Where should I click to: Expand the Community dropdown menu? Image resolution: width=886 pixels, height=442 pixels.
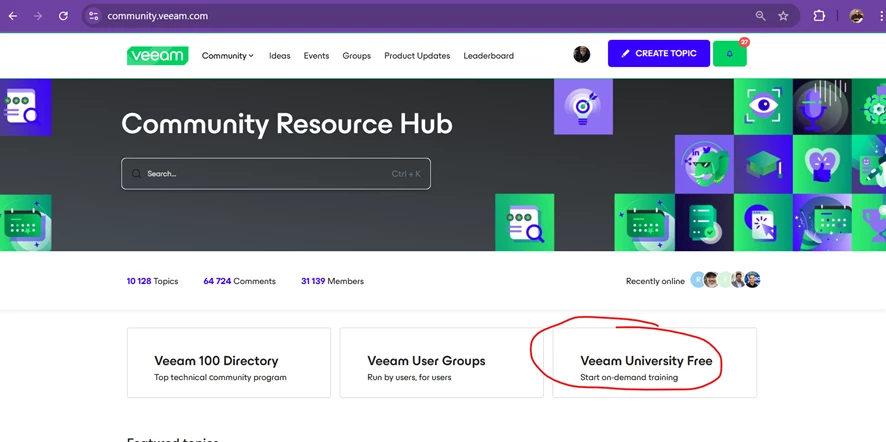(x=228, y=55)
